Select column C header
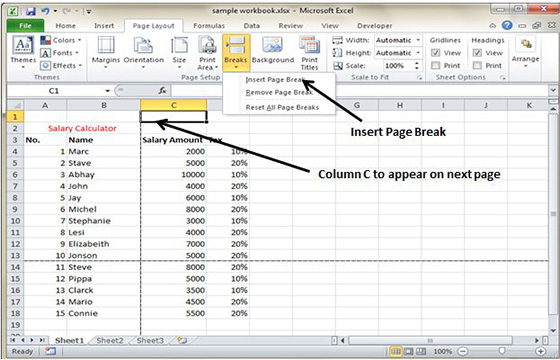This screenshot has width=560, height=360. 174,105
